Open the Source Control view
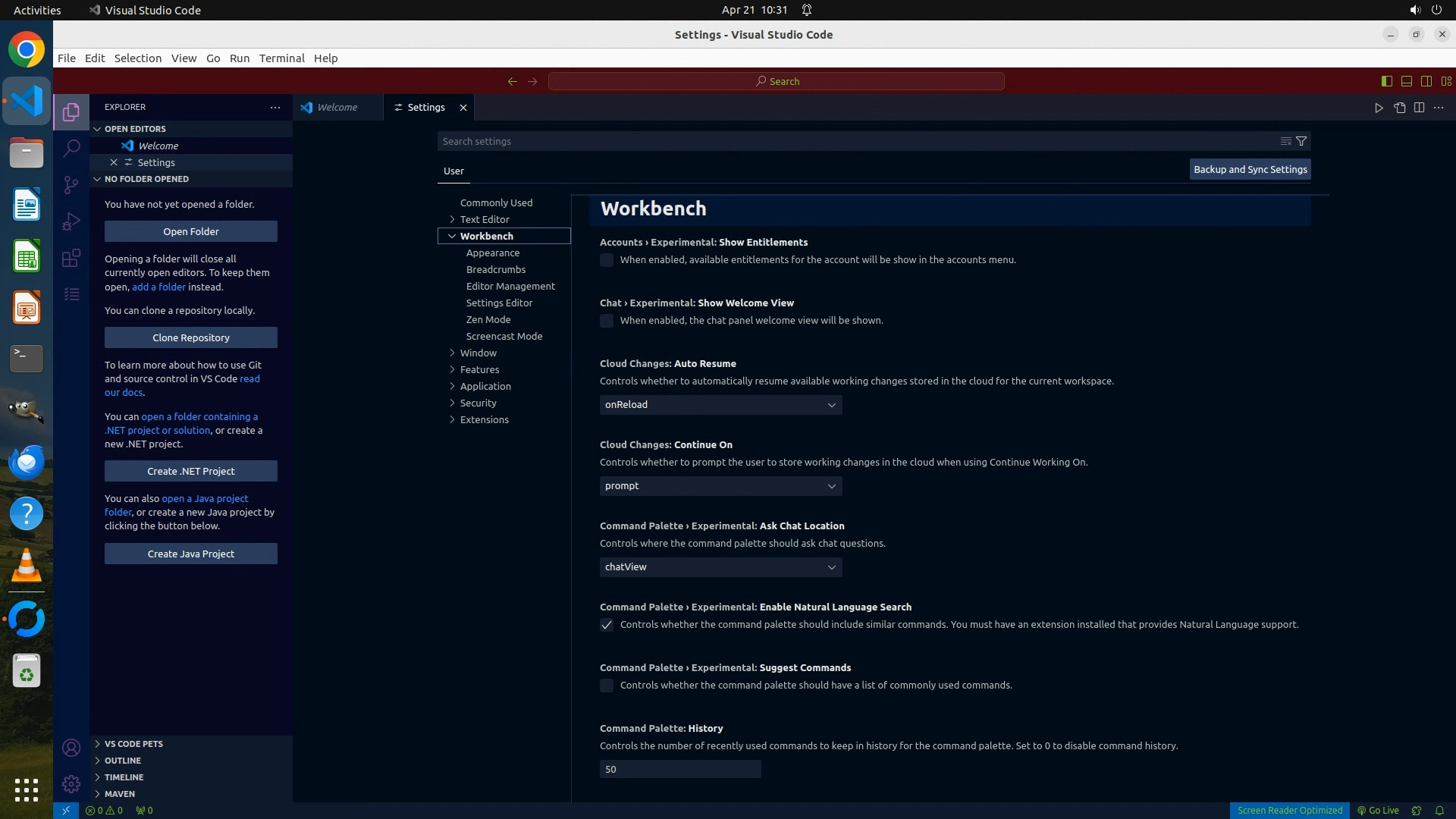 (71, 185)
